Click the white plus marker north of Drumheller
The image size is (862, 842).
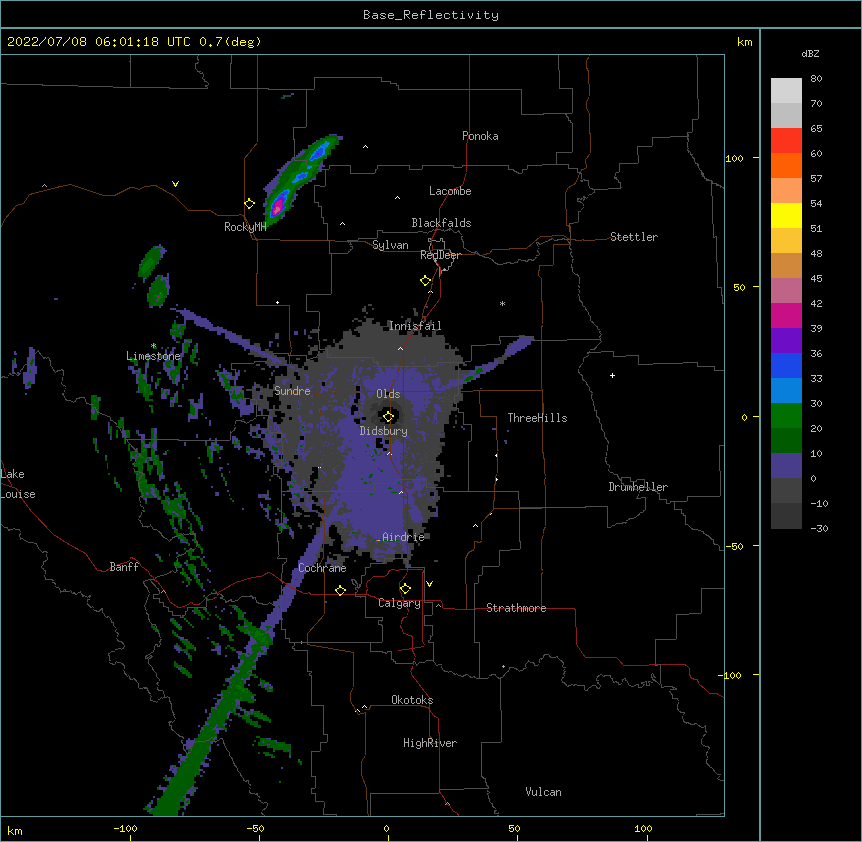pos(612,375)
